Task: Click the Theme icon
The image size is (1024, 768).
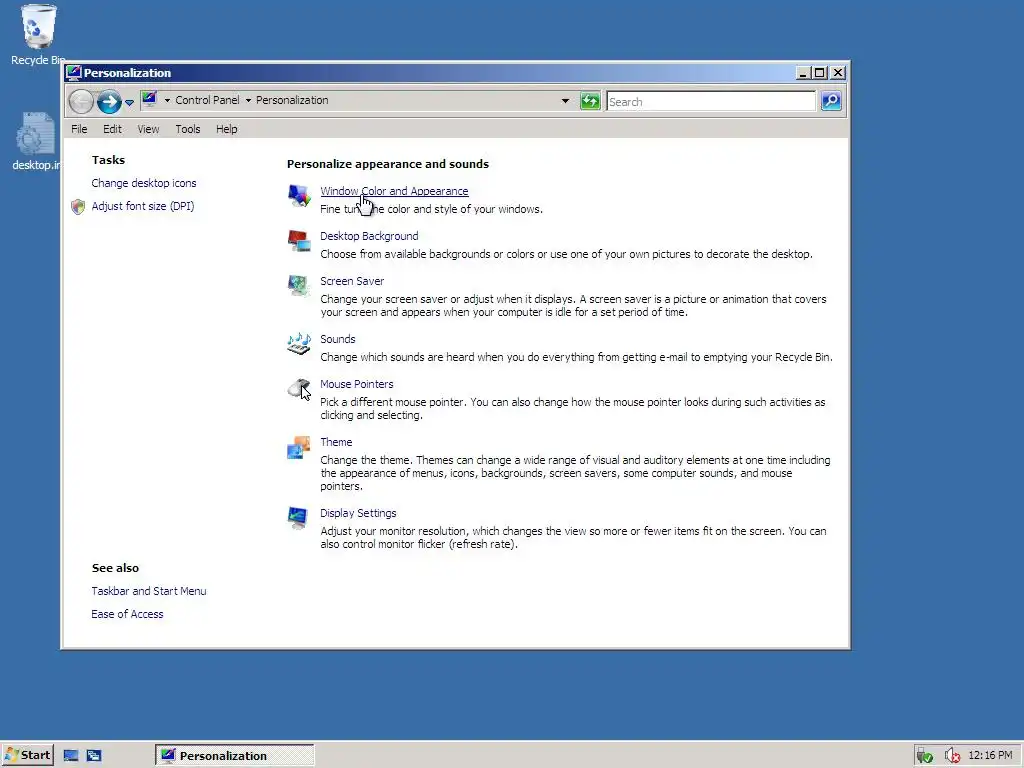Action: click(x=299, y=447)
